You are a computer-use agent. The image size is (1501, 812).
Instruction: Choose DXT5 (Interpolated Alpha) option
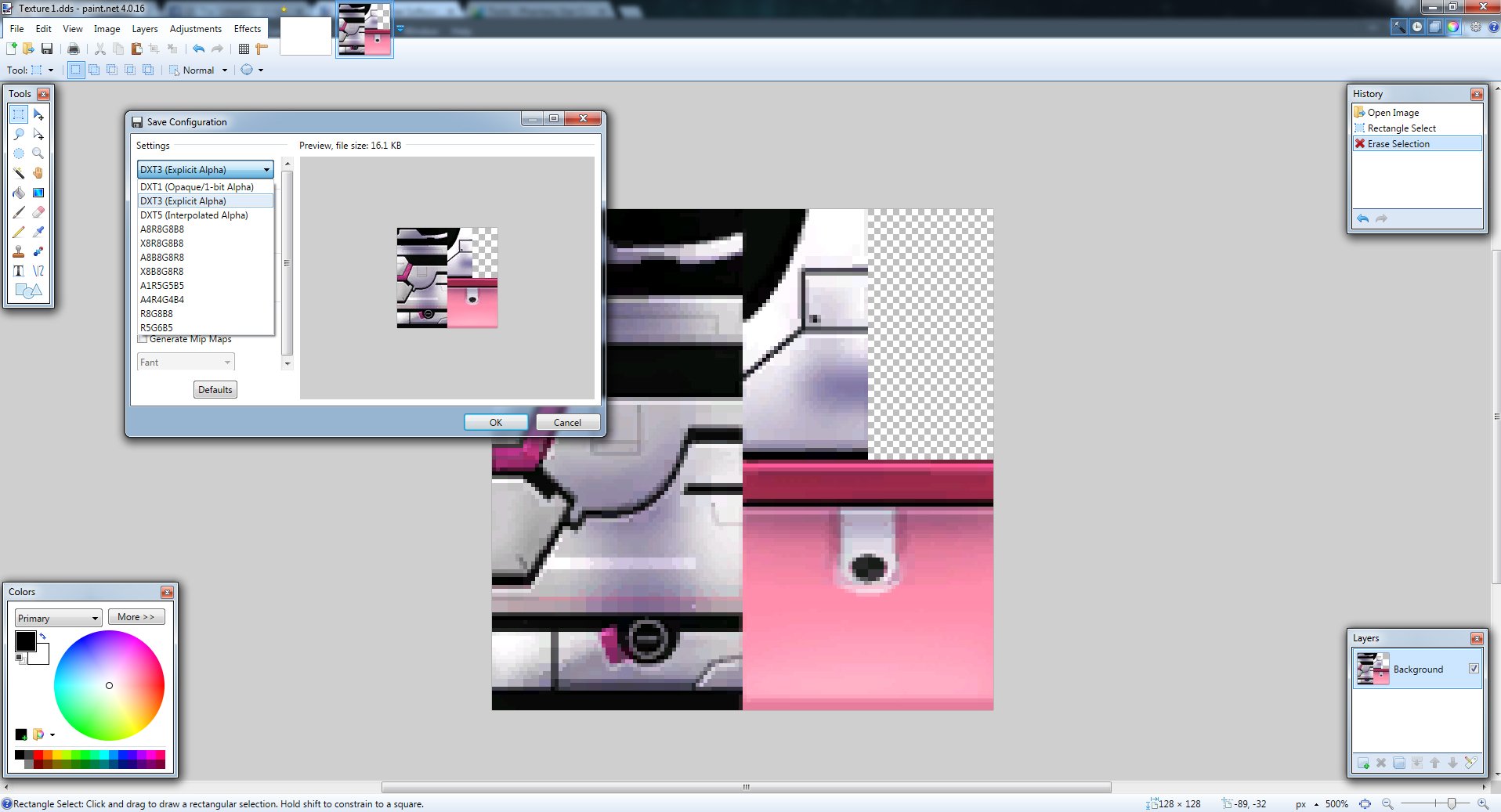(x=205, y=215)
